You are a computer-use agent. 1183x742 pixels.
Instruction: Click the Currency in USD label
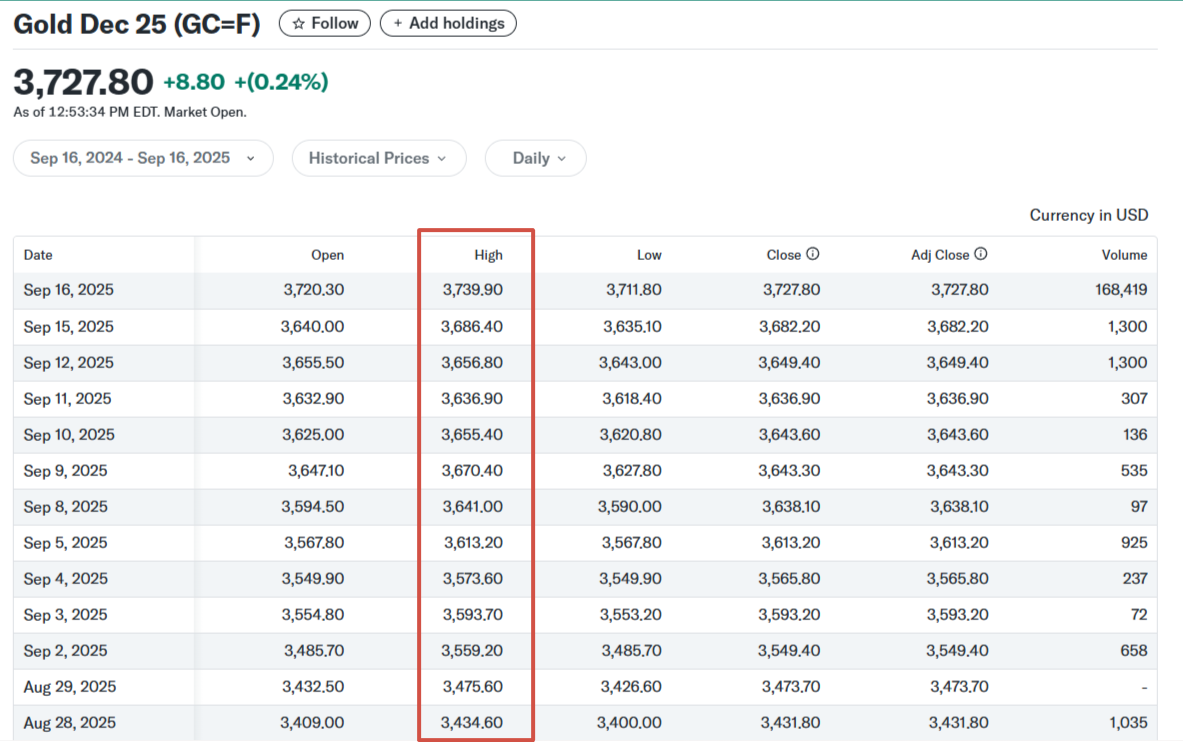(1089, 215)
